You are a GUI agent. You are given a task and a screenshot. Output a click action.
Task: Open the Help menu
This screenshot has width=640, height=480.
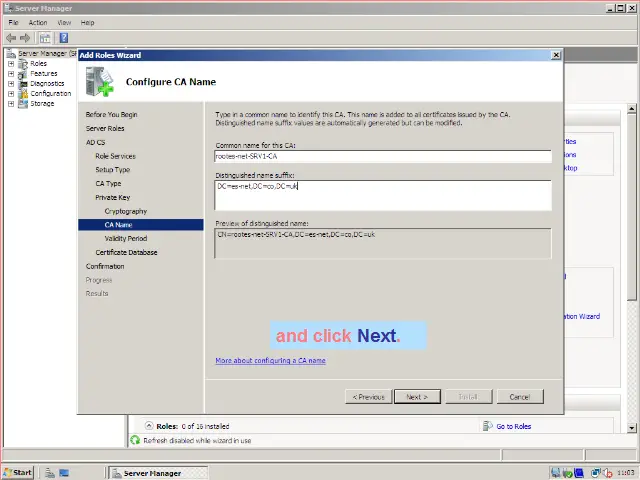[87, 23]
